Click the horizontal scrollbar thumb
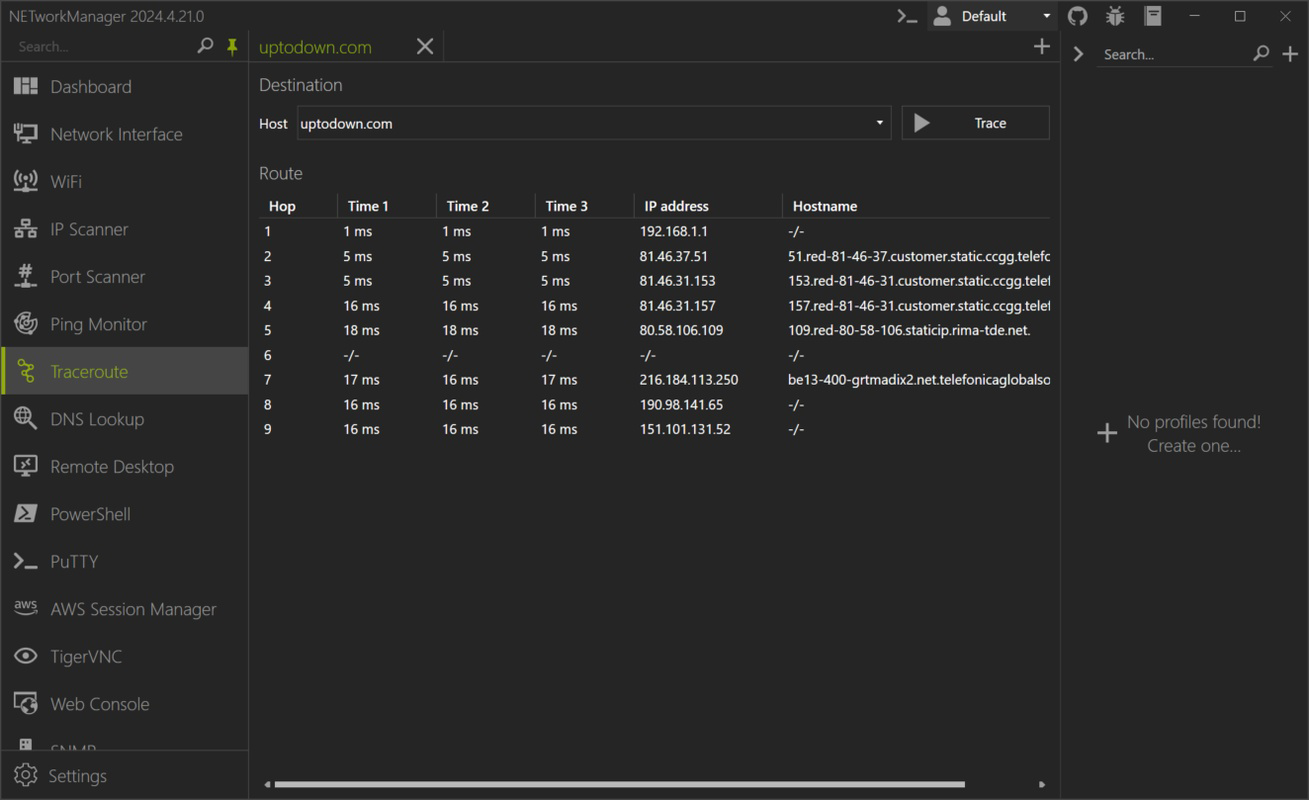This screenshot has width=1309, height=800. click(x=620, y=785)
